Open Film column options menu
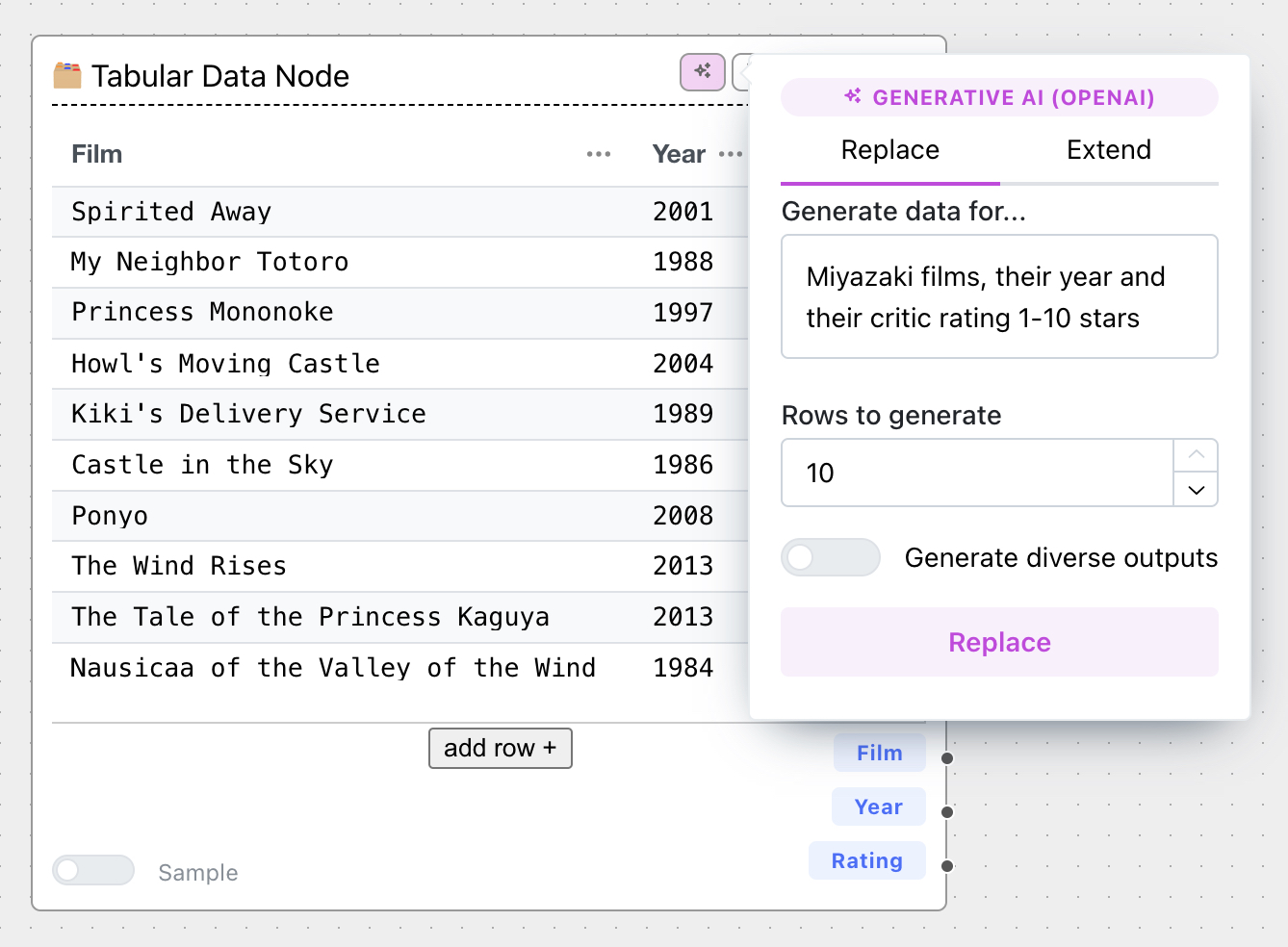This screenshot has width=1288, height=947. [x=598, y=155]
